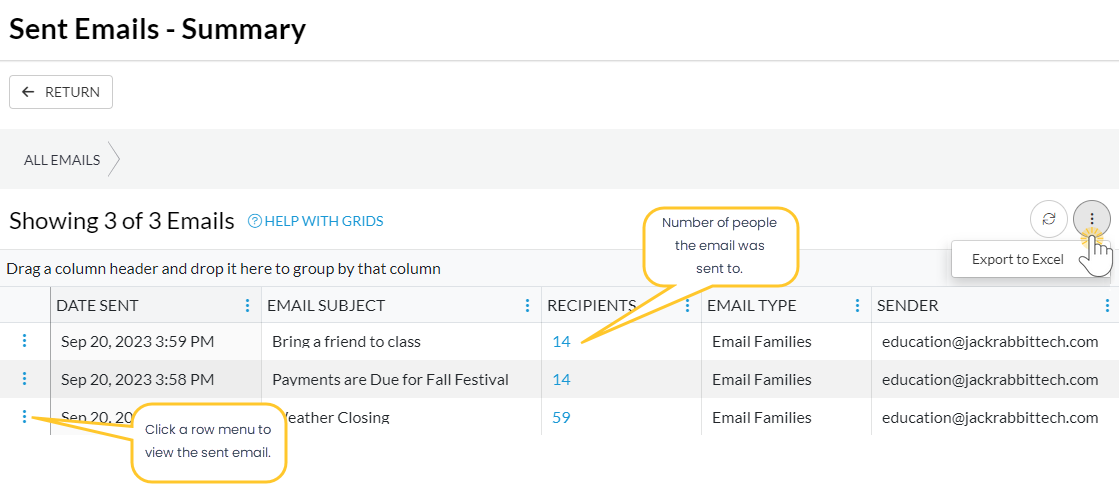Open row menu for Weather Closing email
The image size is (1119, 485).
pyautogui.click(x=25, y=417)
